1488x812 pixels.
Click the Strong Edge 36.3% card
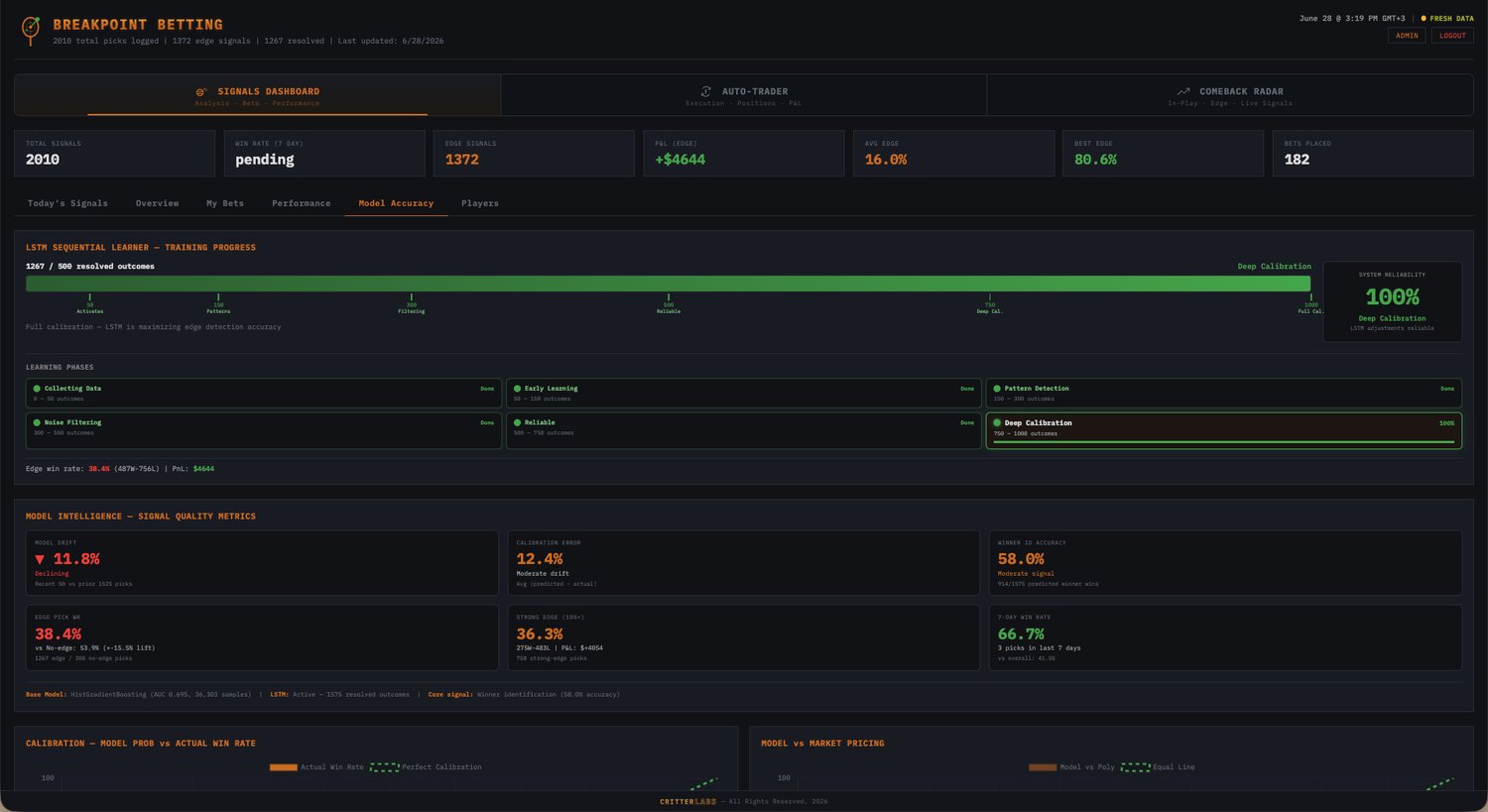tap(744, 638)
